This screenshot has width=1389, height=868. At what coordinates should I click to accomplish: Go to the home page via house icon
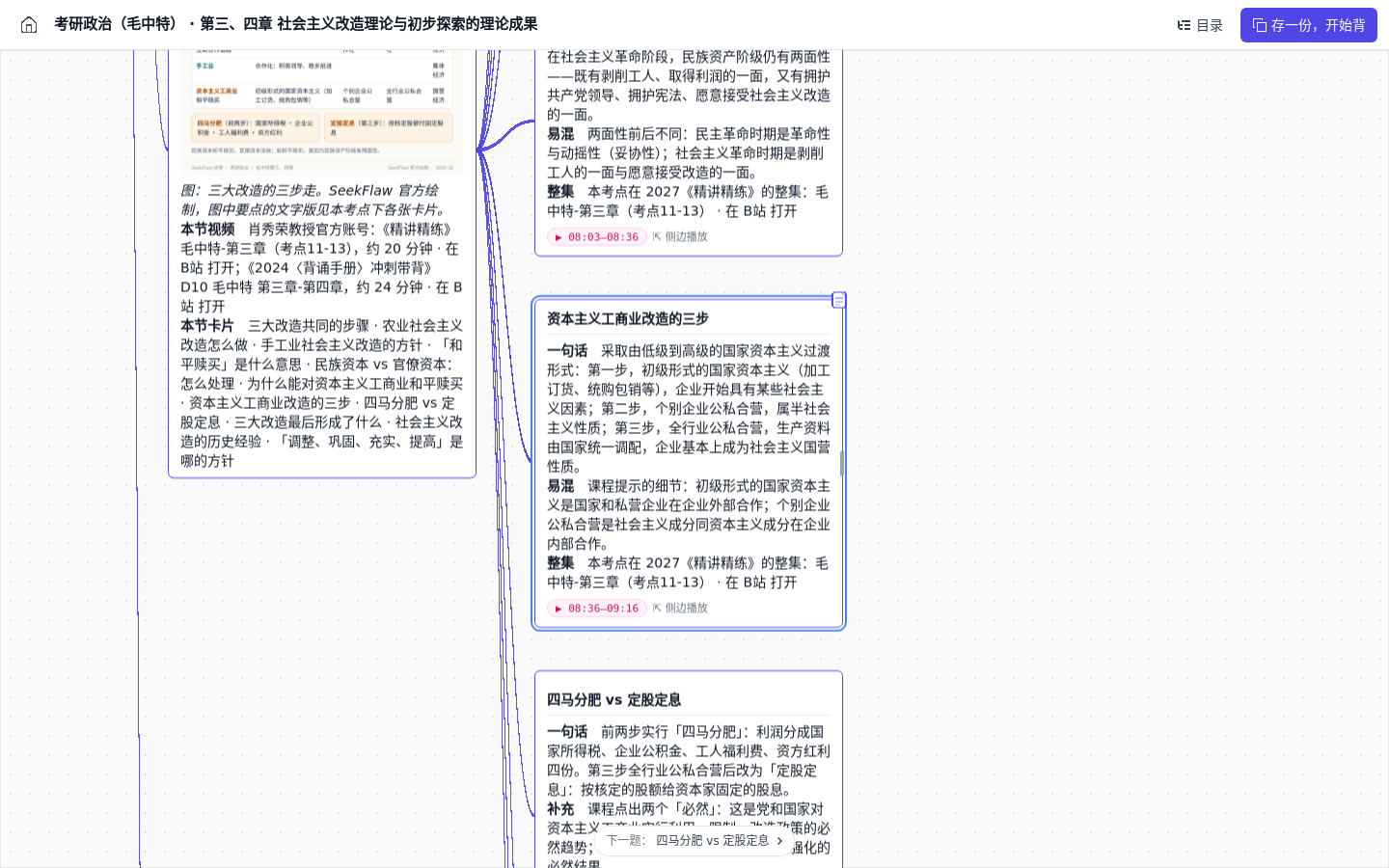pyautogui.click(x=29, y=25)
